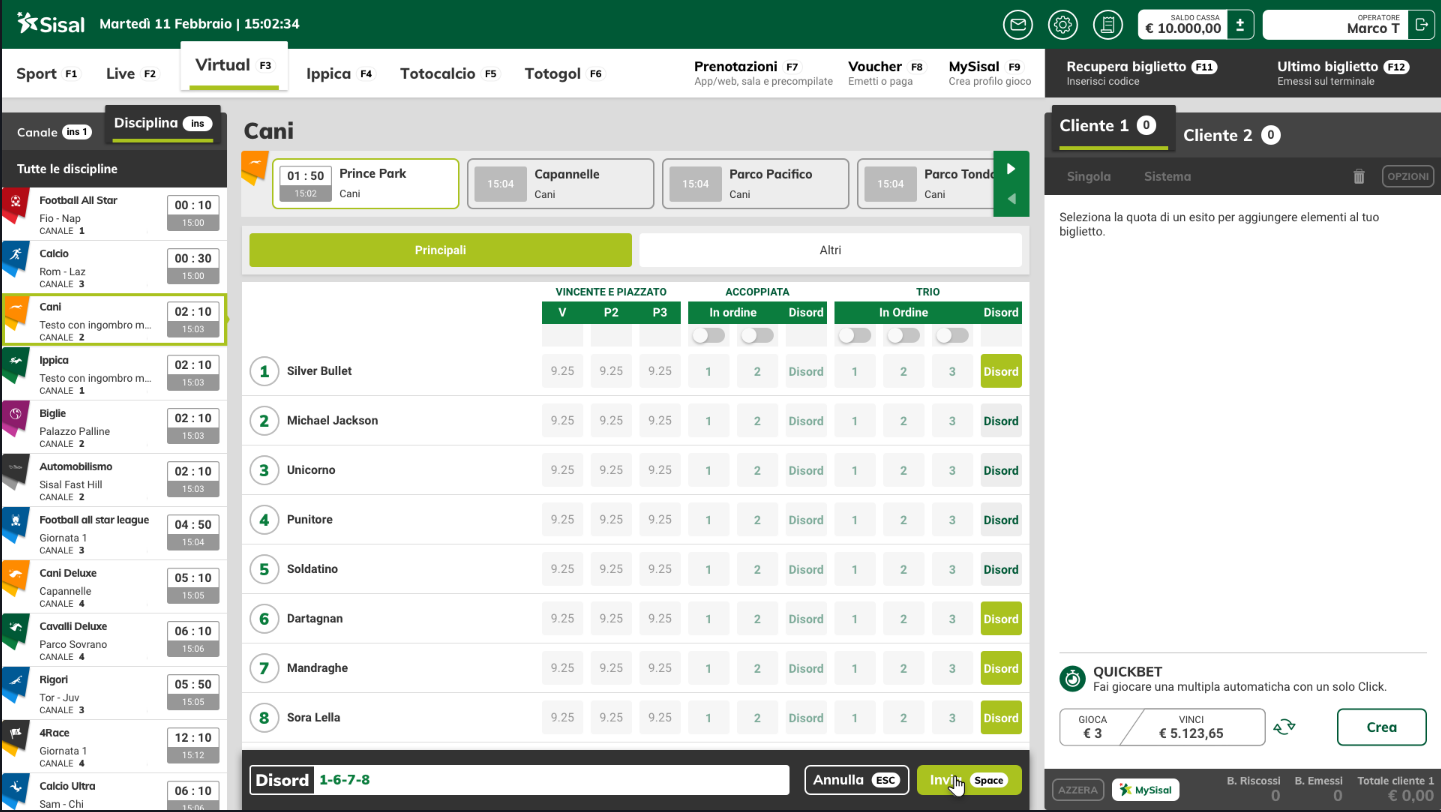Screen dimensions: 1441x812
Task: Click the Cavalli Deluxe discipline icon
Action: (16, 631)
